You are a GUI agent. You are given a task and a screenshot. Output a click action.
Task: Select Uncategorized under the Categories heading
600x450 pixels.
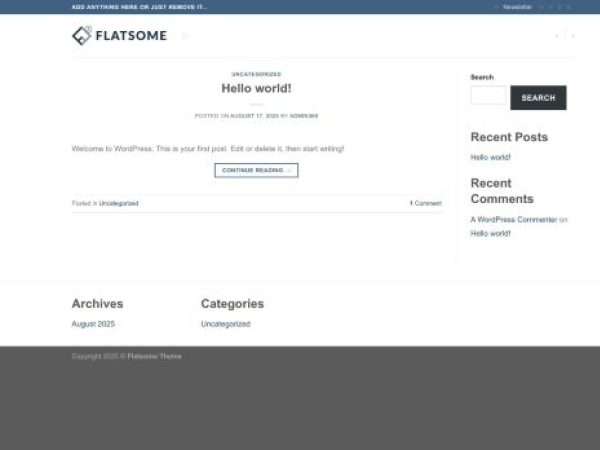[x=225, y=324]
